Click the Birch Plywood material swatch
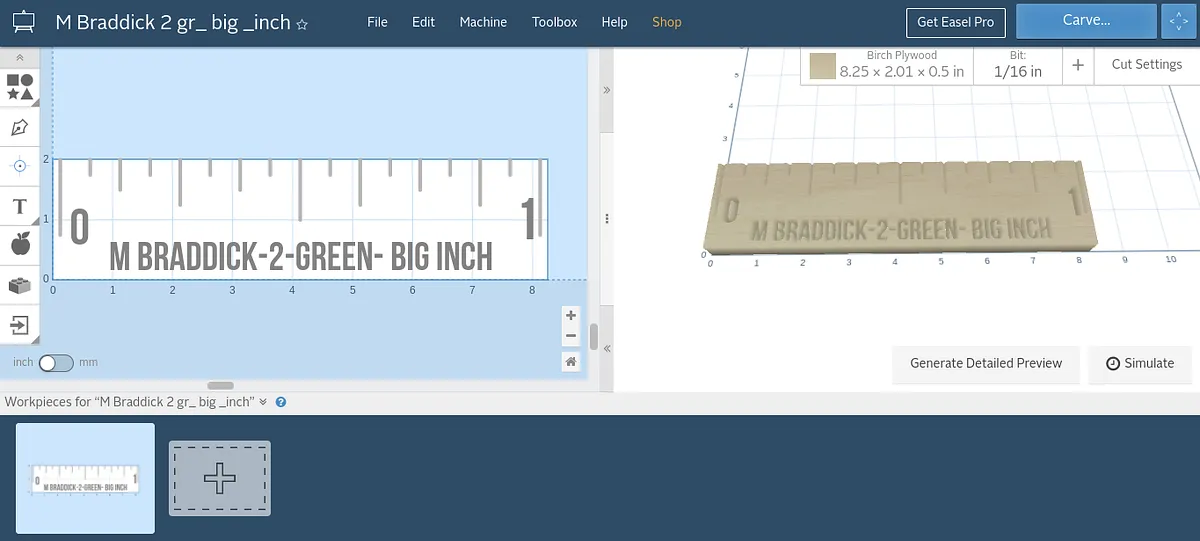This screenshot has height=541, width=1200. click(x=822, y=66)
